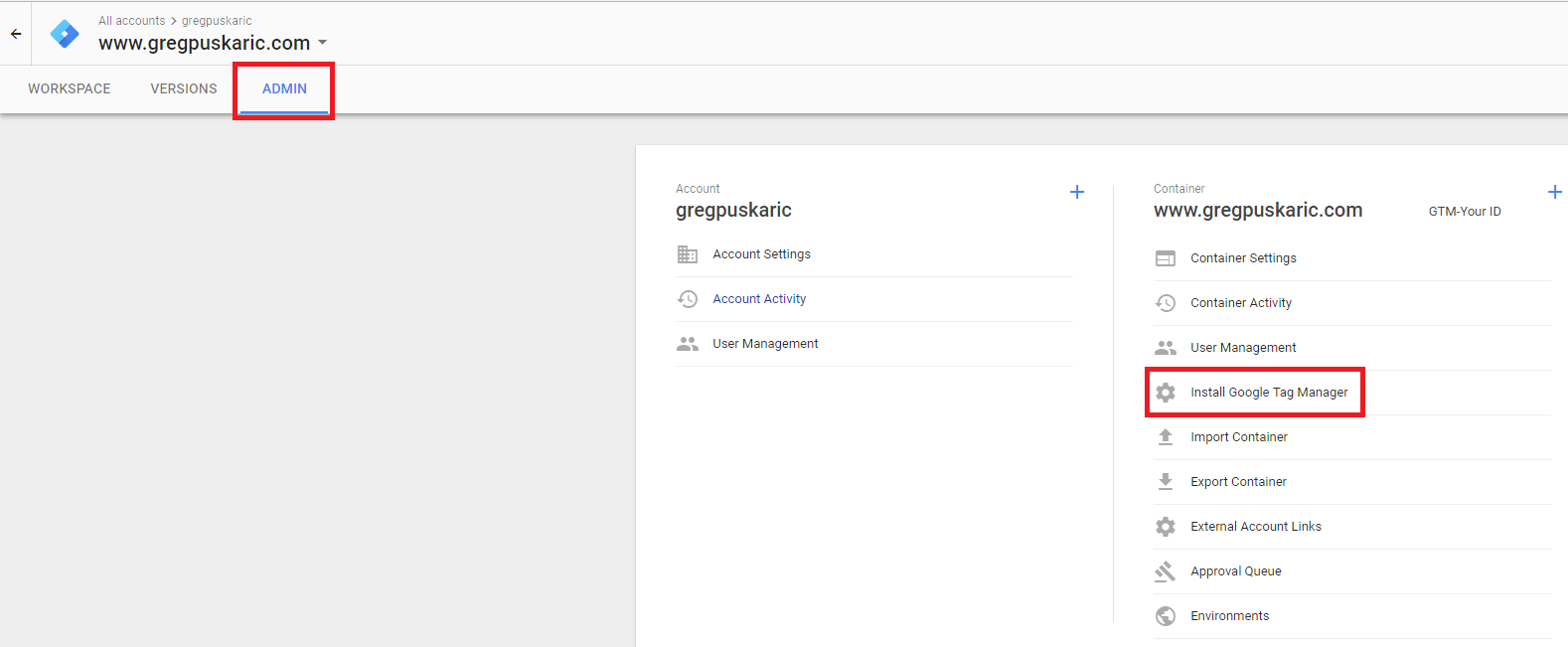Open Export Container
The image size is (1568, 647).
pos(1238,482)
